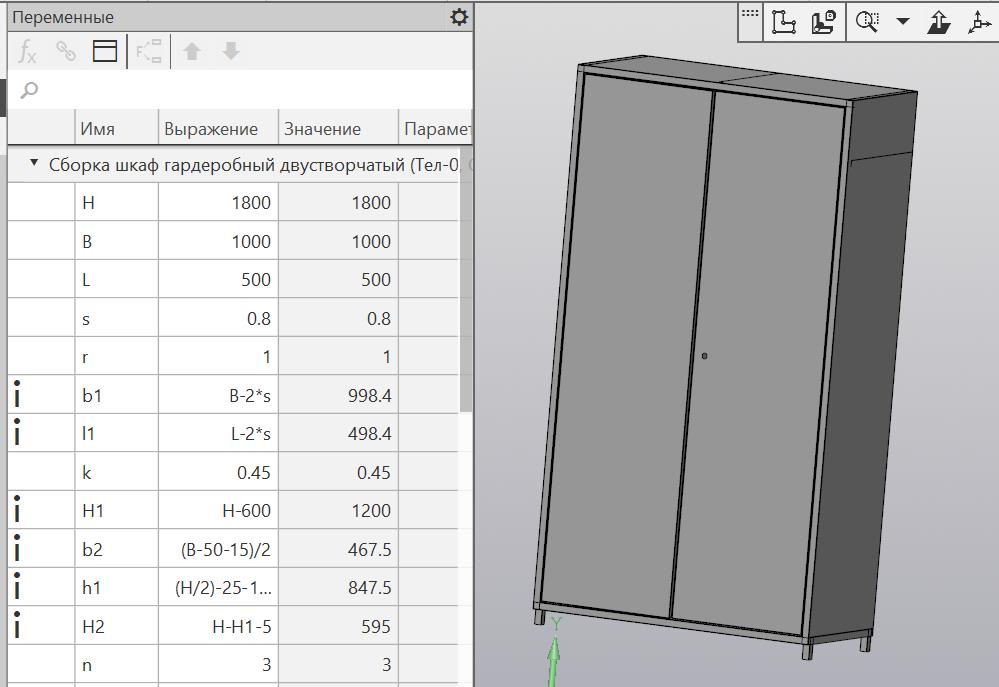Viewport: 999px width, 687px height.
Task: Click the expression cell 1800 for H
Action: click(218, 203)
